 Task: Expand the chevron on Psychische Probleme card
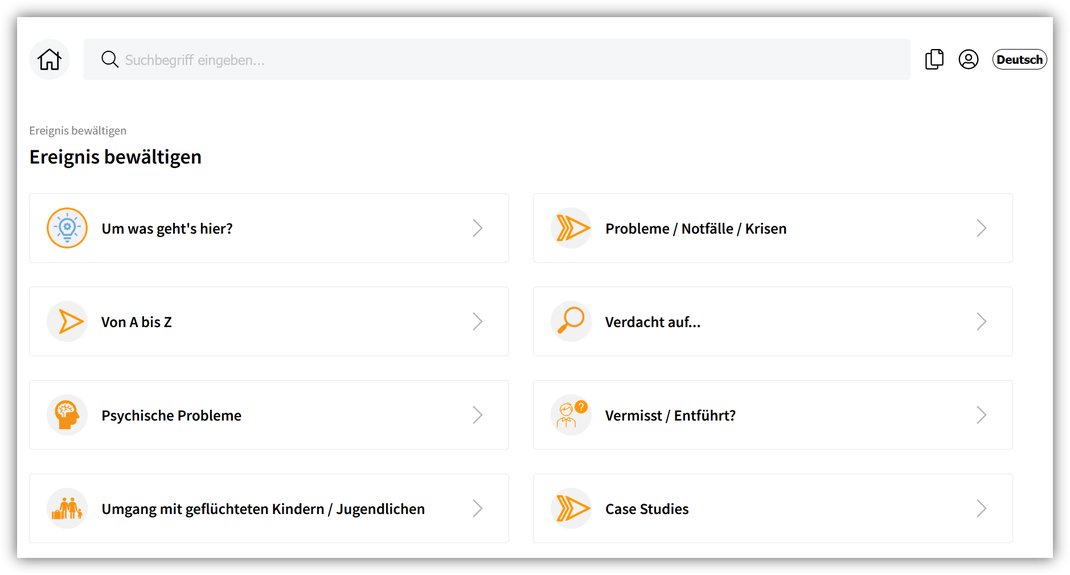[478, 415]
